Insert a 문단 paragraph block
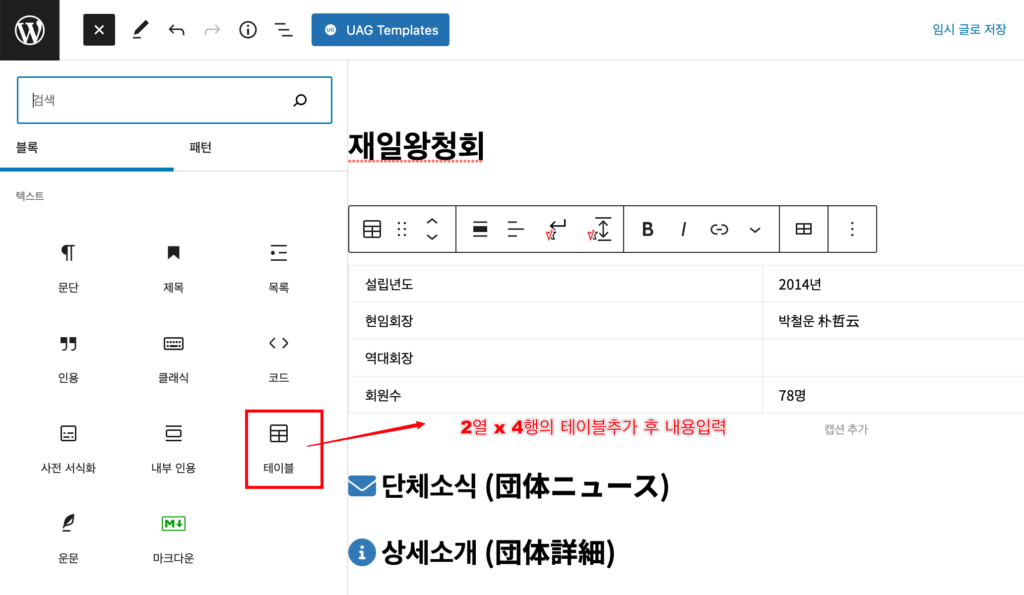This screenshot has width=1024, height=595. pos(68,267)
